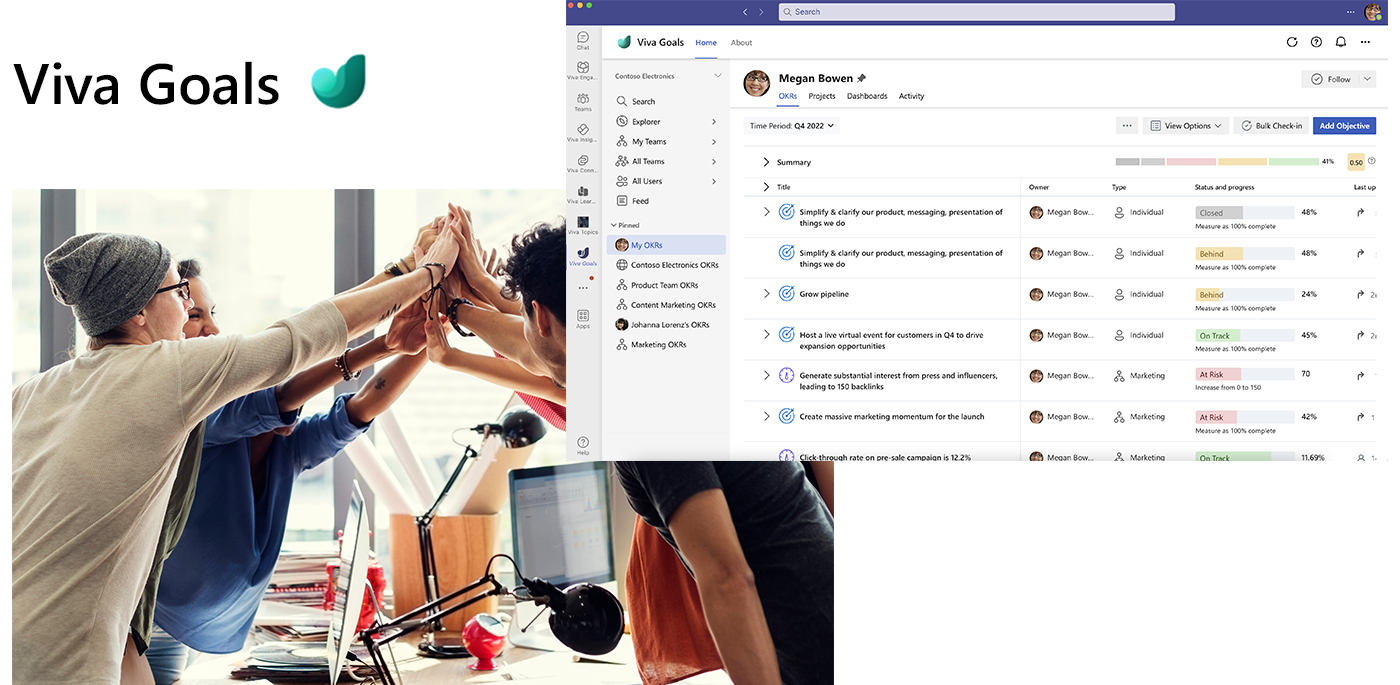Open Teams icon in the left rail
This screenshot has width=1400, height=685.
(x=583, y=102)
